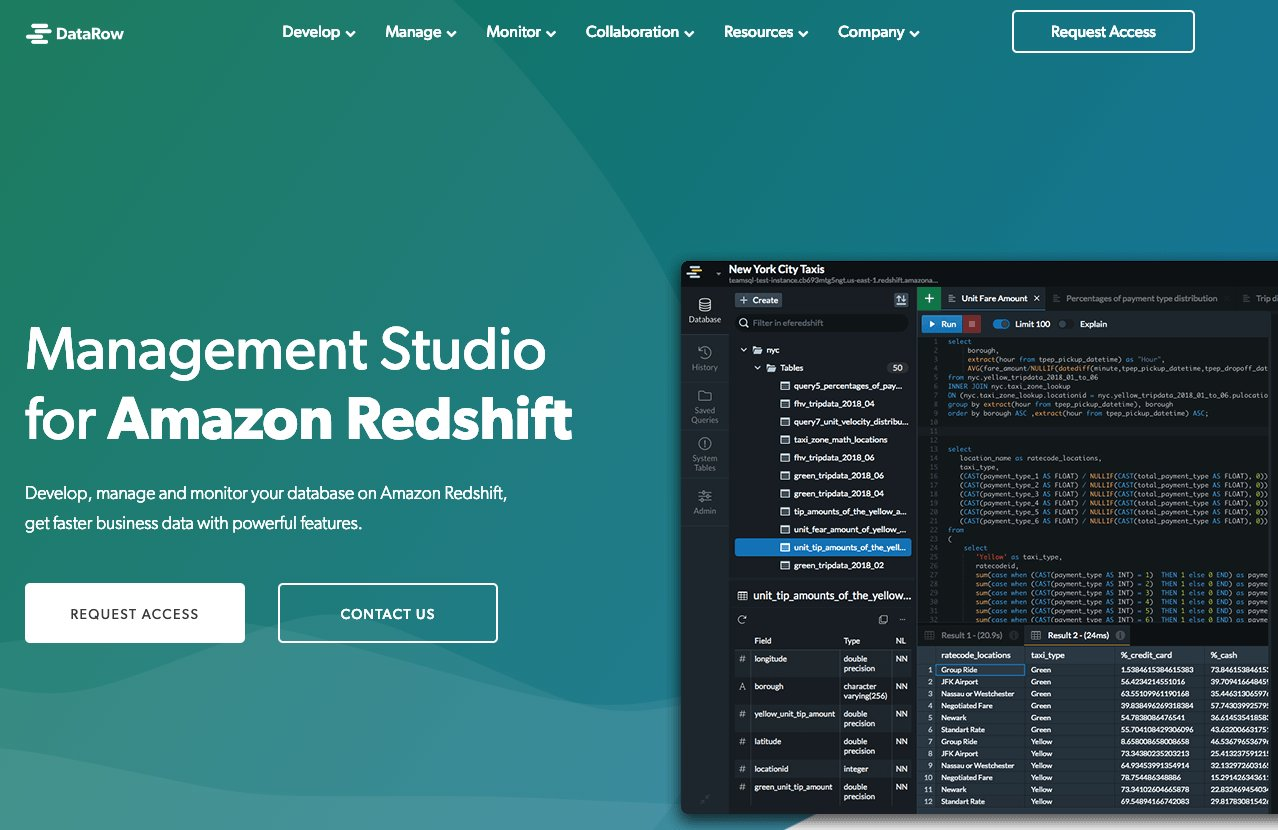1278x830 pixels.
Task: Open the History sidebar panel
Action: pyautogui.click(x=705, y=358)
